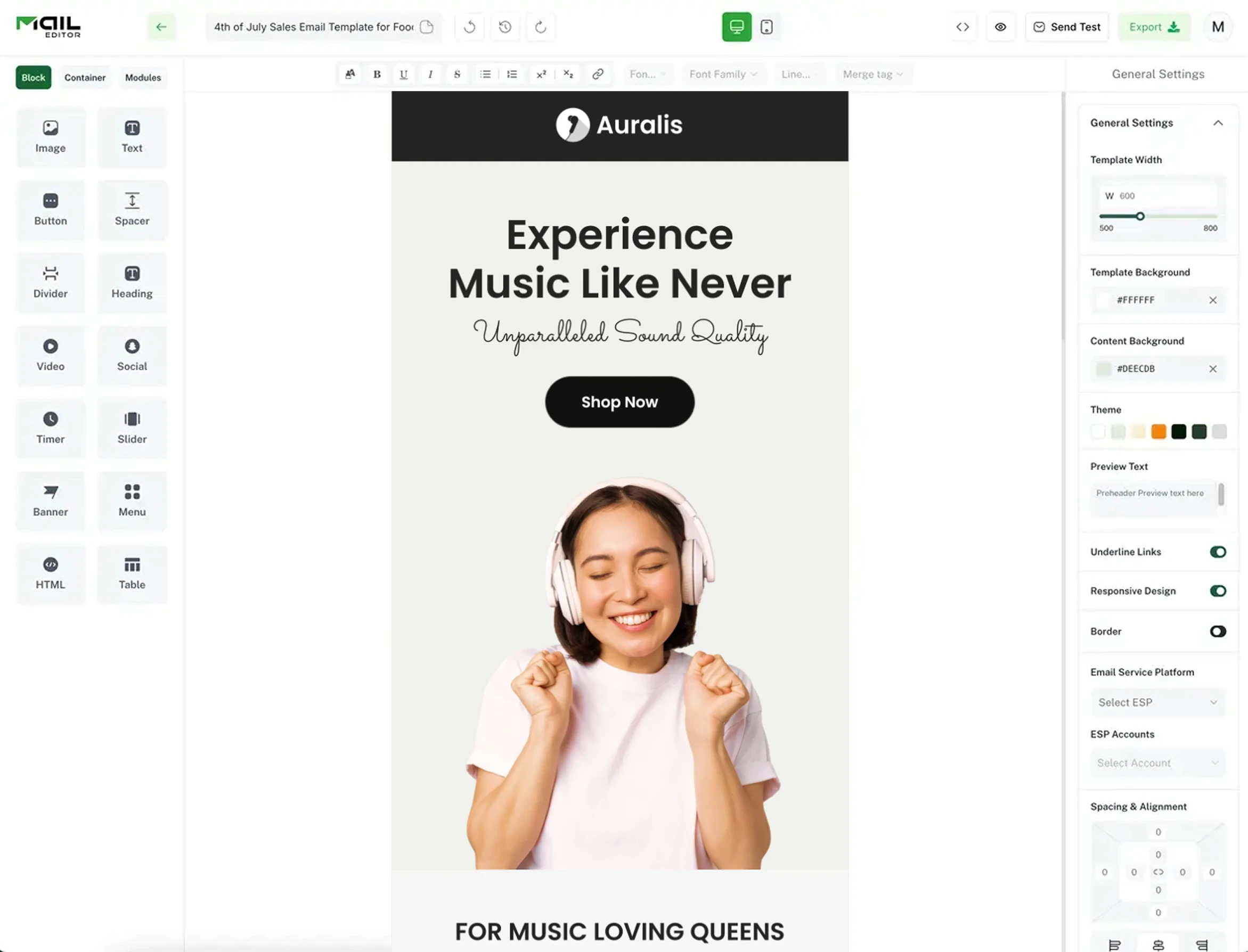1248x952 pixels.
Task: Click Template Width slider handle
Action: pos(1140,217)
